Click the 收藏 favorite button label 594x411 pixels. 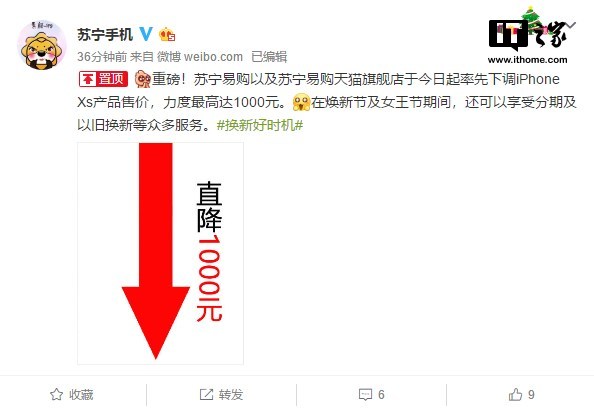(x=81, y=395)
